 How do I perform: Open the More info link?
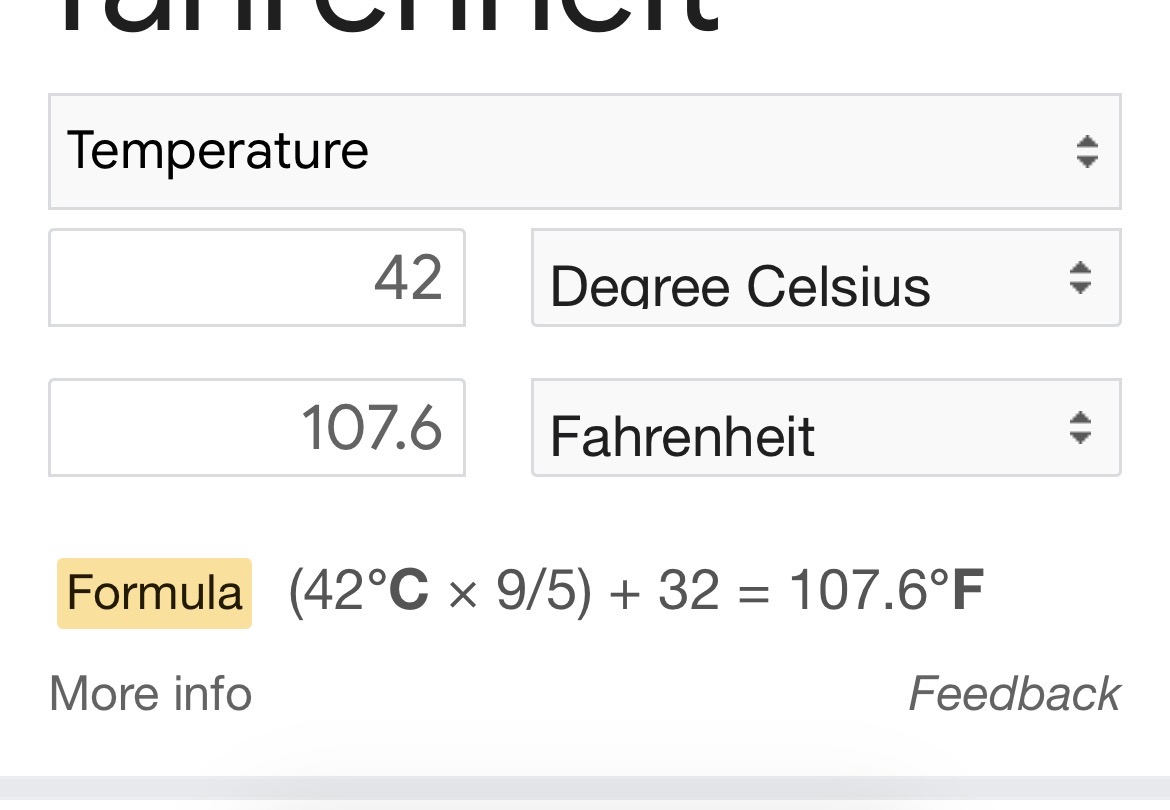coord(150,694)
